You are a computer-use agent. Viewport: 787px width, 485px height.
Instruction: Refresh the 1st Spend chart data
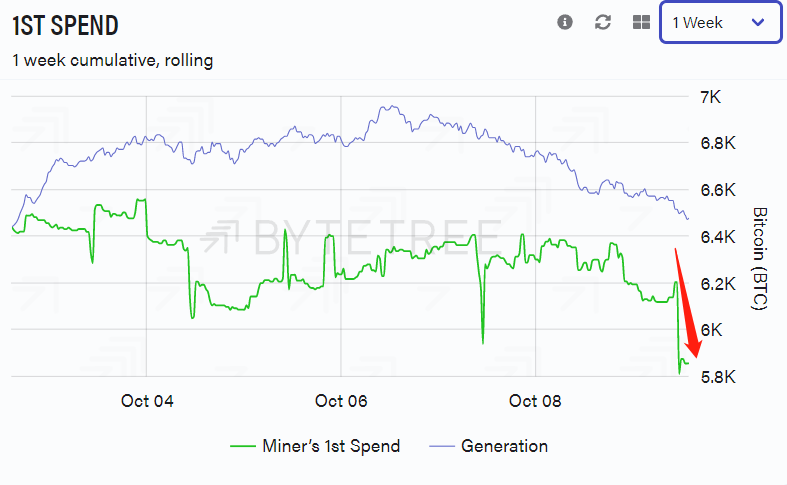602,22
